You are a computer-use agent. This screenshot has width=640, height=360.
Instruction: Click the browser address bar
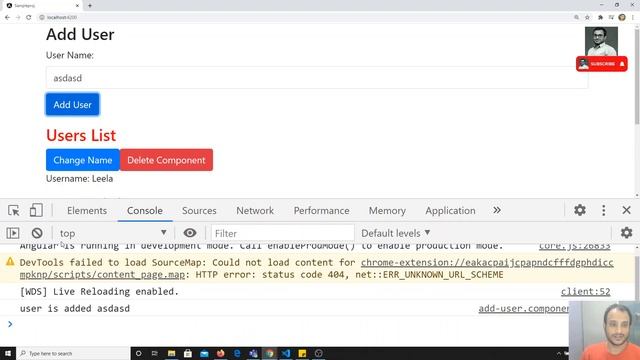[x=304, y=17]
